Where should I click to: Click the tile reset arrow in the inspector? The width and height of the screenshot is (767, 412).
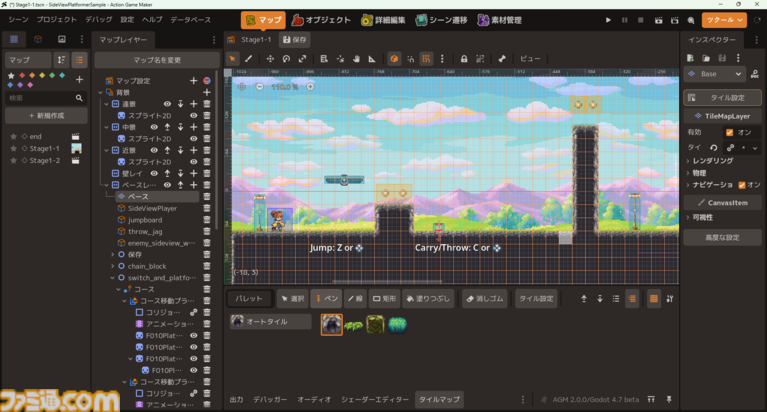[x=714, y=147]
